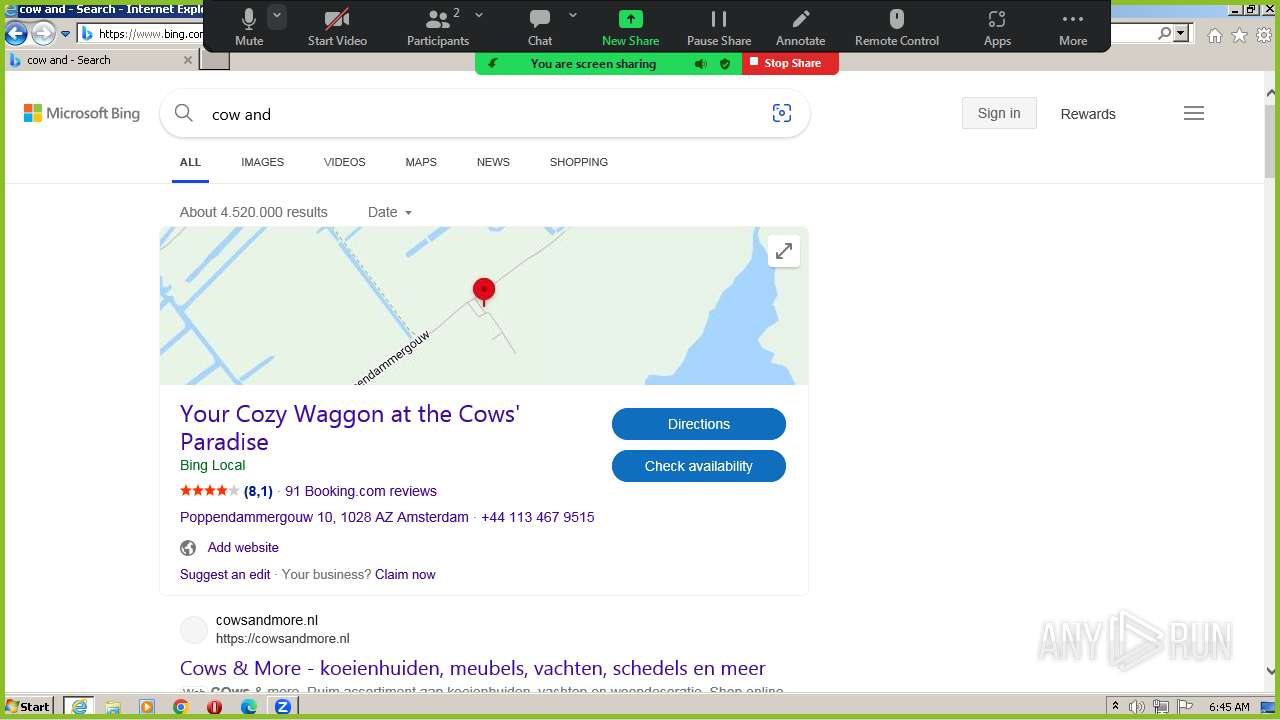Close the 'cow and - Search' tab

187,60
